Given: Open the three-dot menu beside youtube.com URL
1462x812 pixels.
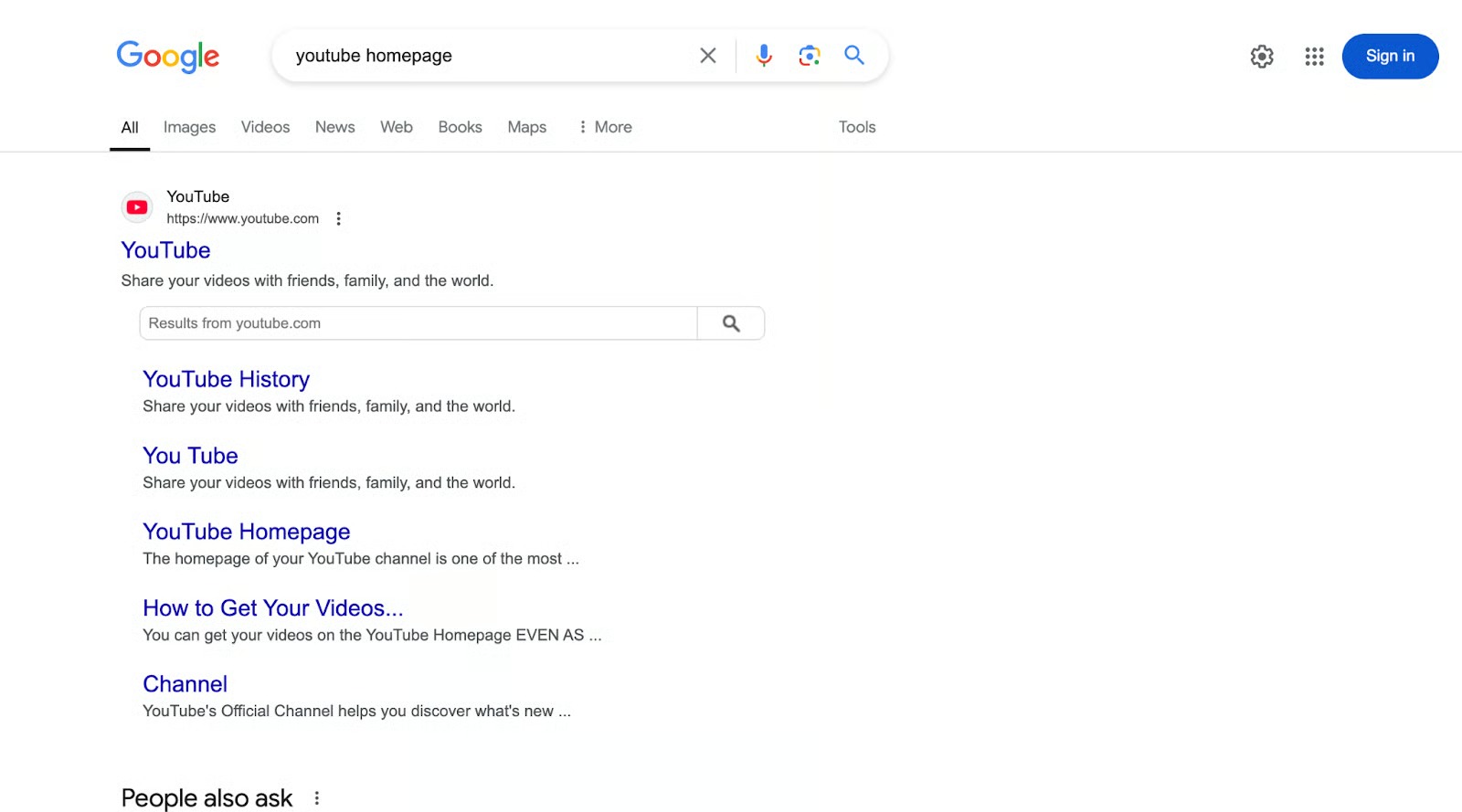Looking at the screenshot, I should pyautogui.click(x=339, y=219).
